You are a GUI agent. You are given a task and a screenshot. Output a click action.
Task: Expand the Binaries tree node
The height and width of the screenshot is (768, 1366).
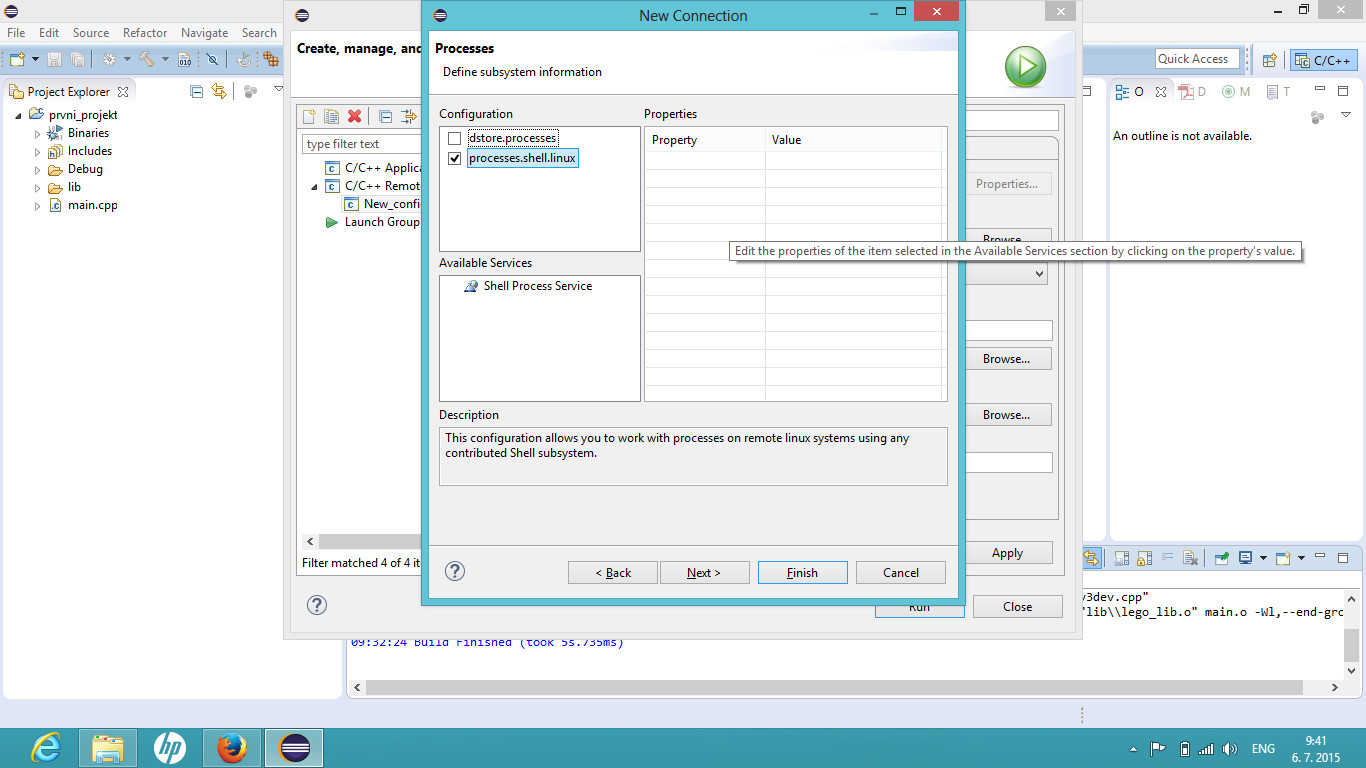(38, 133)
